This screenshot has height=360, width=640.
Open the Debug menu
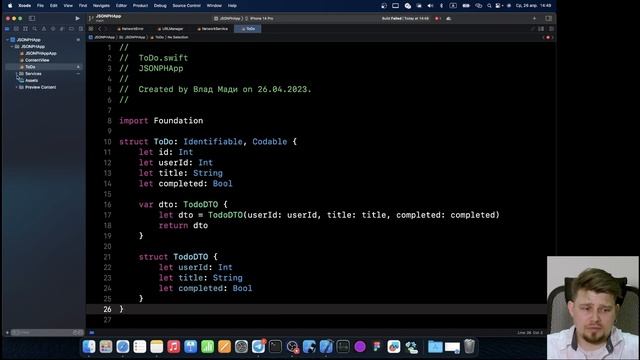coord(160,6)
